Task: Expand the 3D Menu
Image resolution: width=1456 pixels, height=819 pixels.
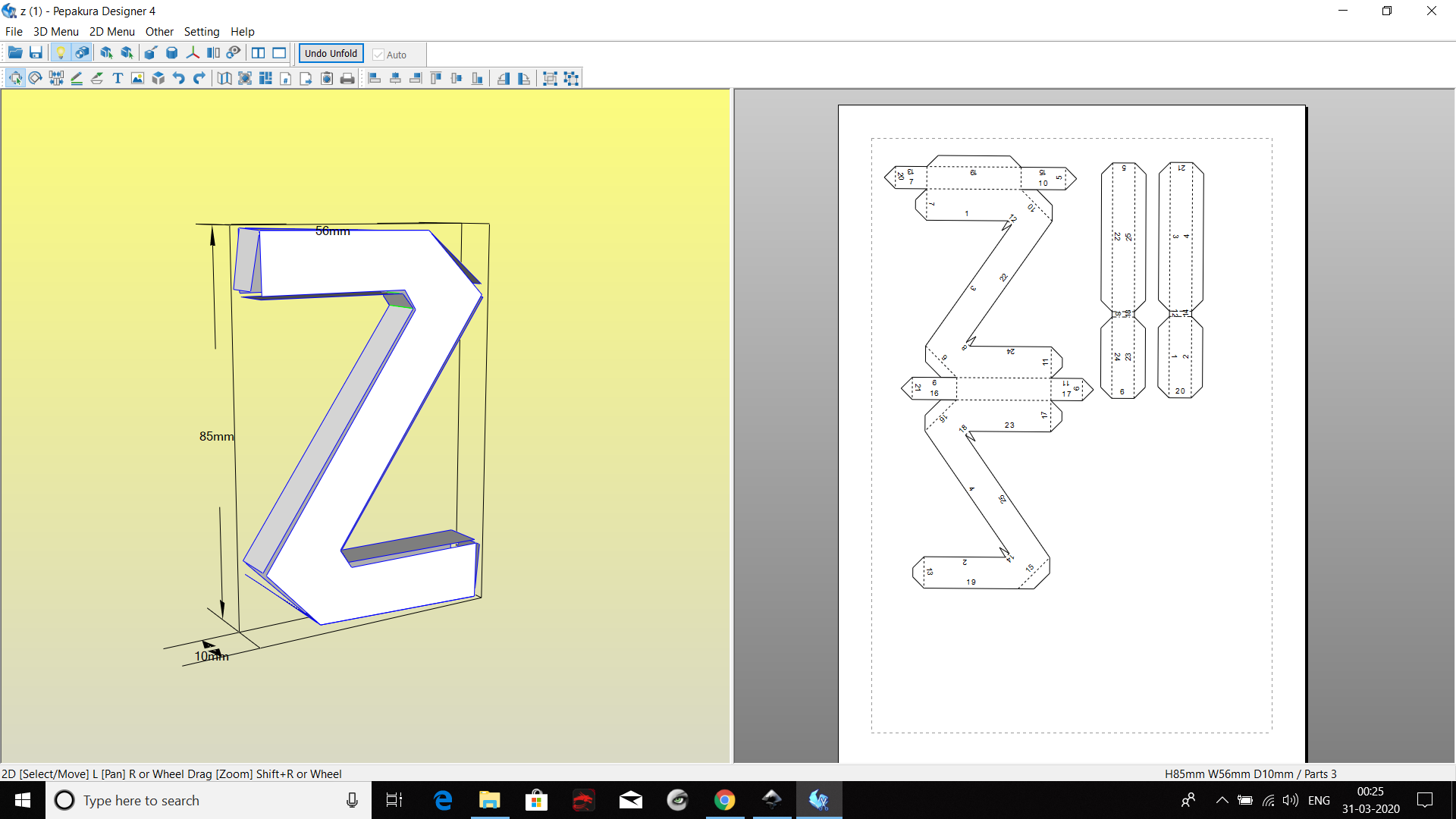Action: click(55, 31)
